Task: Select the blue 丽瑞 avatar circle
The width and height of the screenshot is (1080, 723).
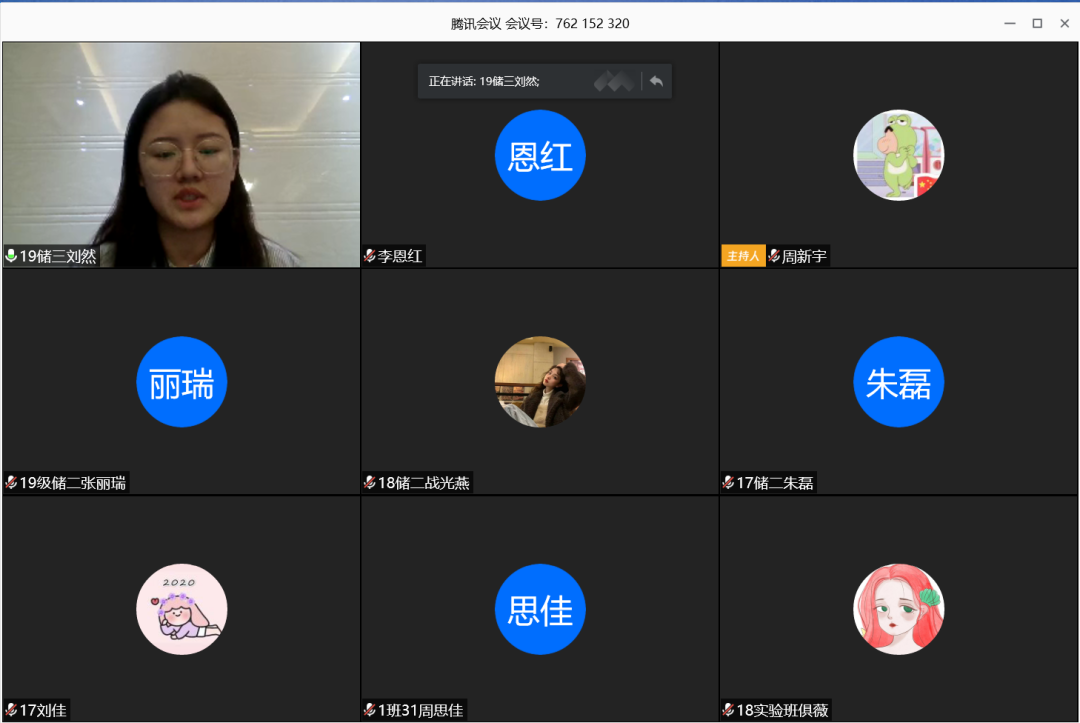Action: tap(182, 382)
